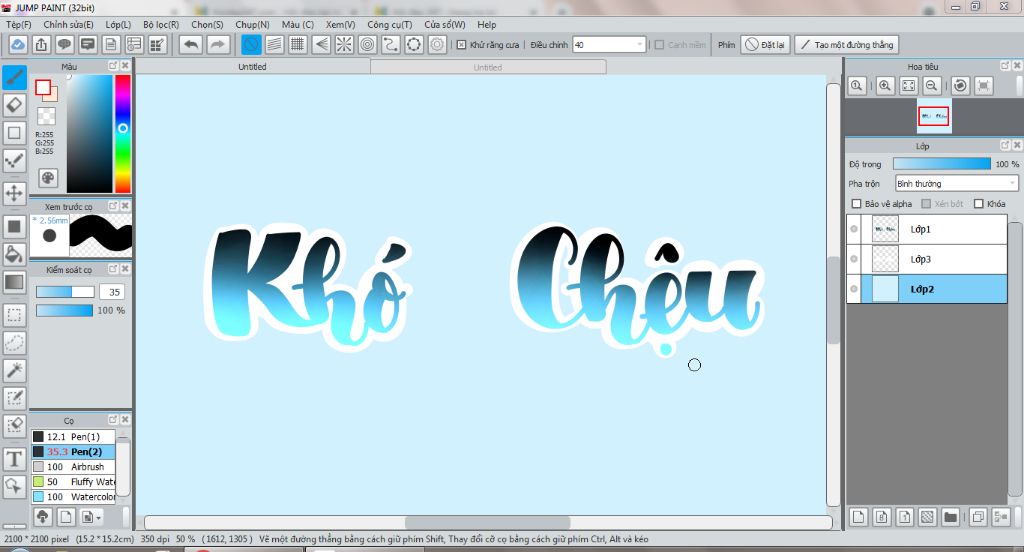
Task: Undock the Cọ brush panel
Action: 113,419
